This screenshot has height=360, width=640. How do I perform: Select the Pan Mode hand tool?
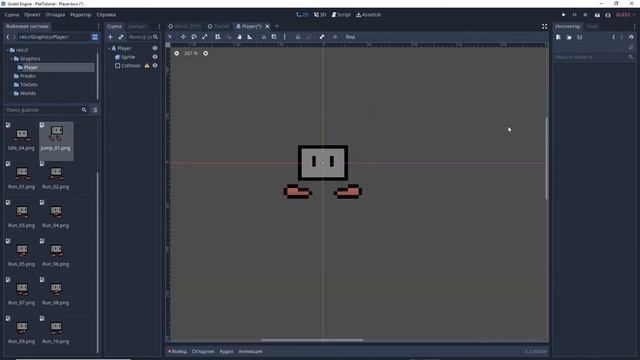pos(239,37)
